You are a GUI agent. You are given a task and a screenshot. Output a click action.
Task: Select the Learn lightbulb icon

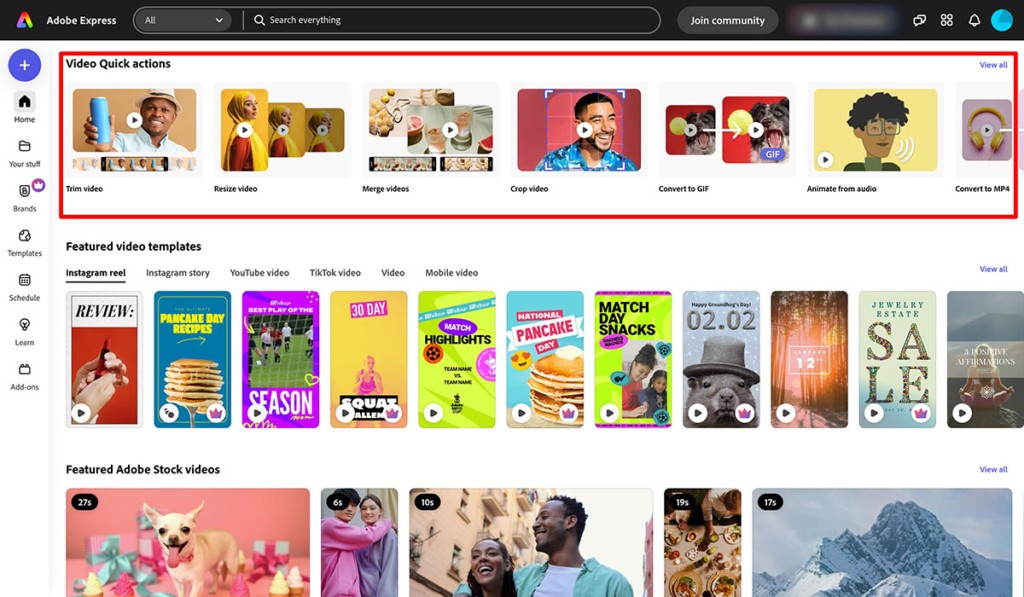pyautogui.click(x=24, y=324)
